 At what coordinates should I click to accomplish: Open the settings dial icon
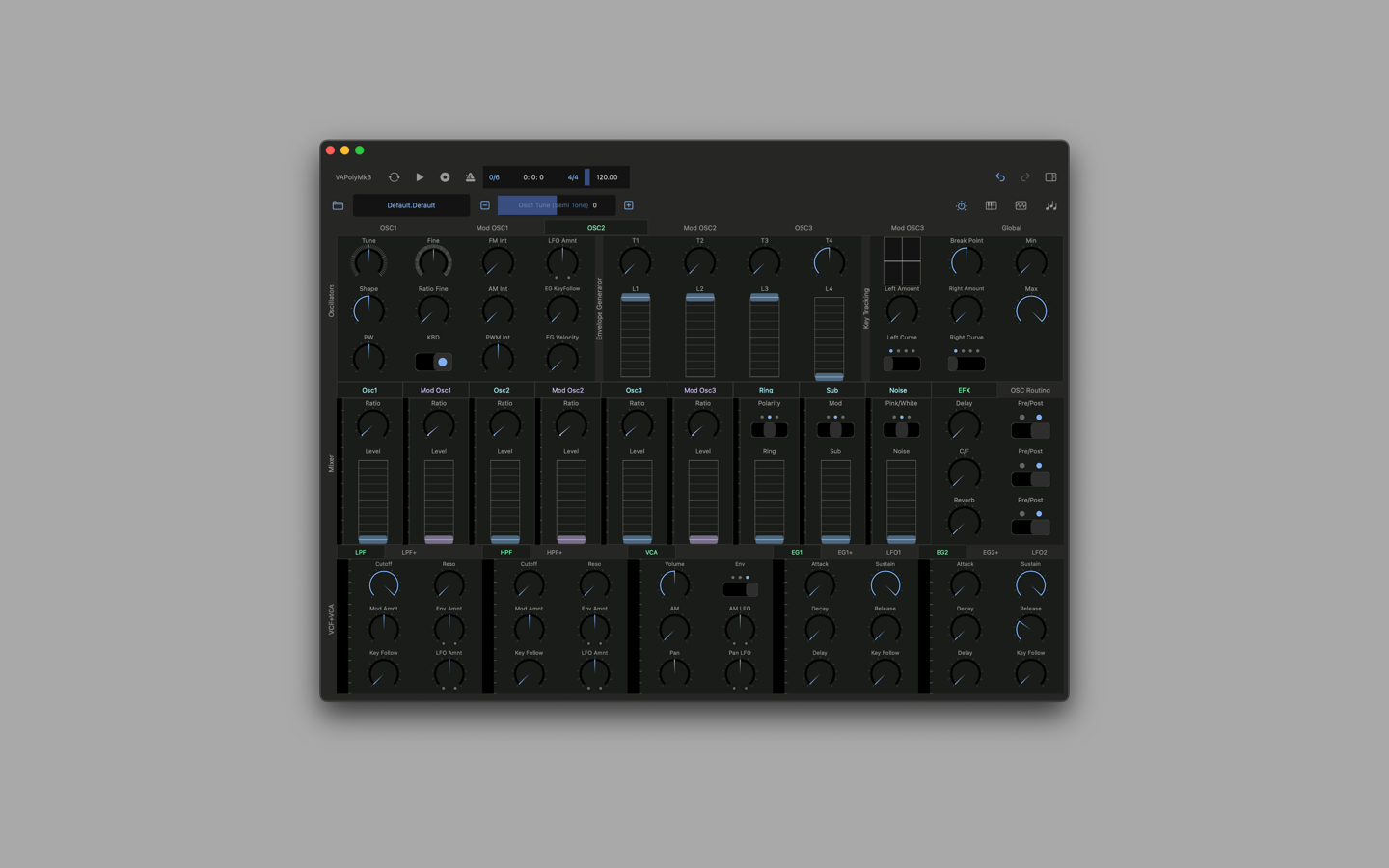(x=962, y=205)
